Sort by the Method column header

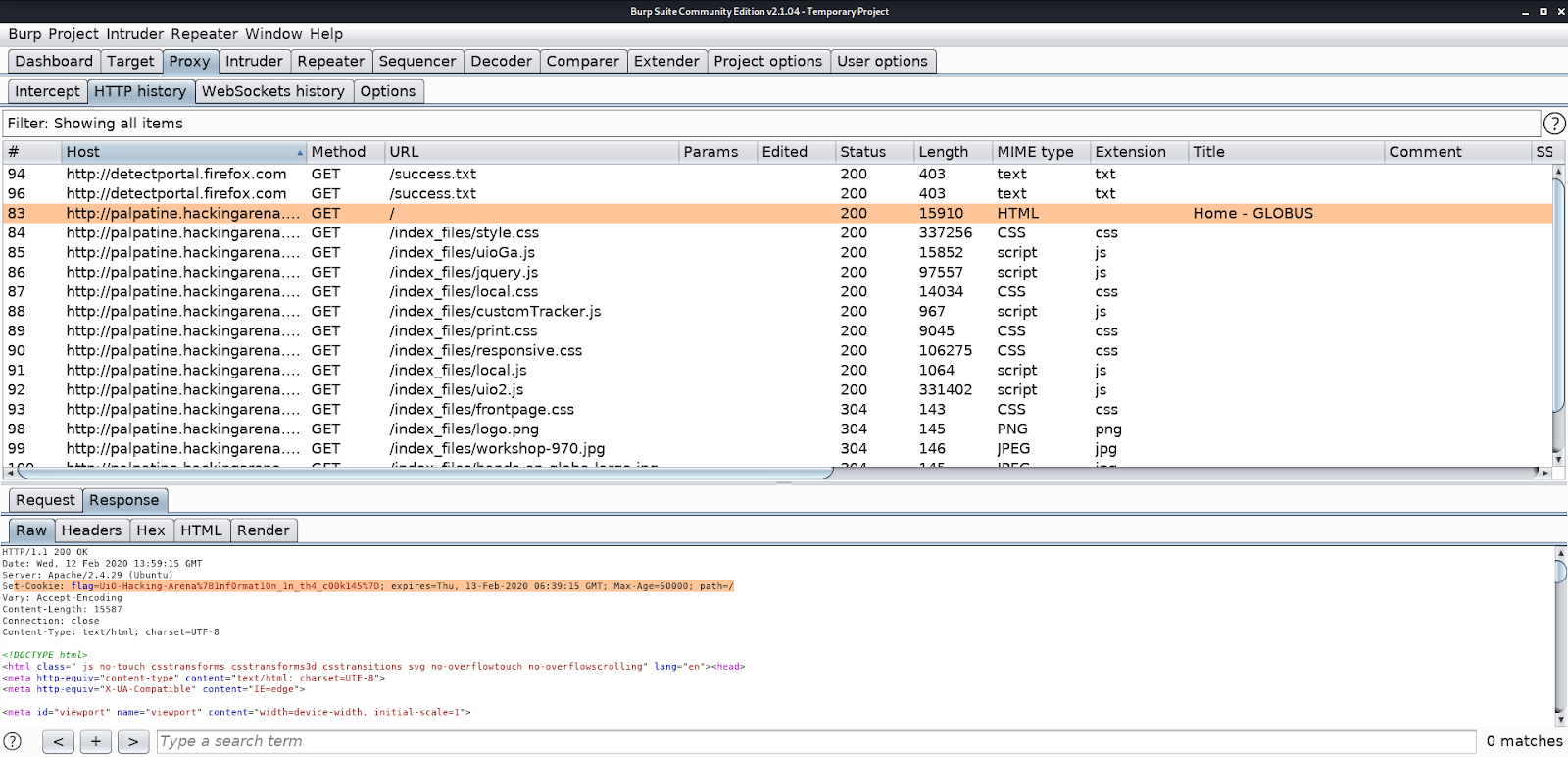pyautogui.click(x=345, y=152)
